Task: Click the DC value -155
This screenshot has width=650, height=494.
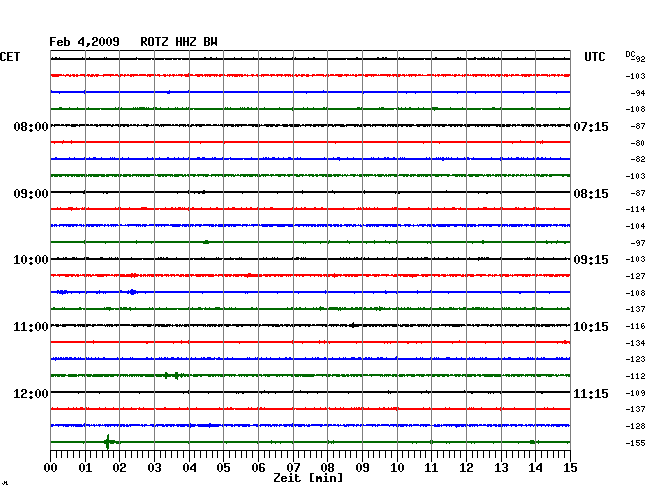Action: 635,443
